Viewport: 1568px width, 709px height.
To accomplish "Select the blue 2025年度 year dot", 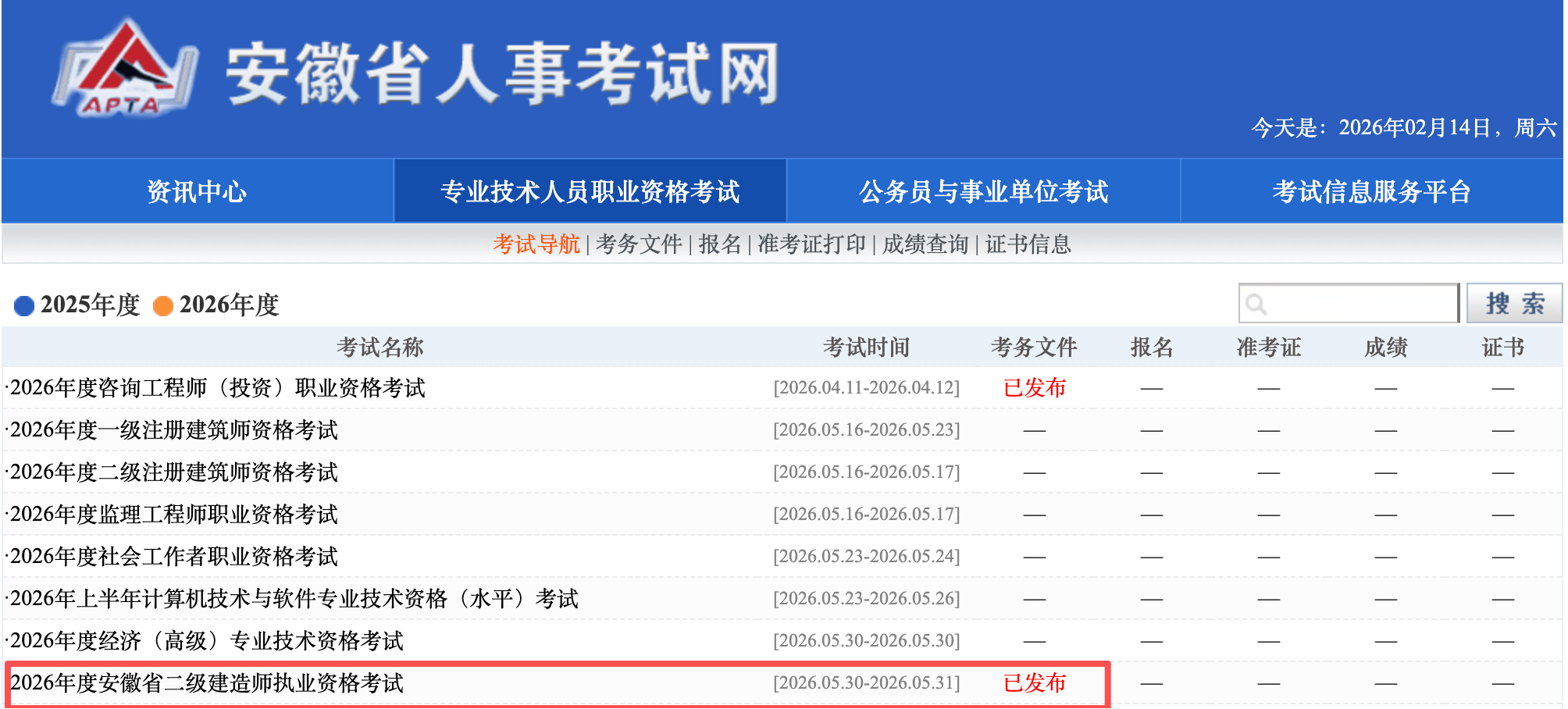I will [x=24, y=305].
